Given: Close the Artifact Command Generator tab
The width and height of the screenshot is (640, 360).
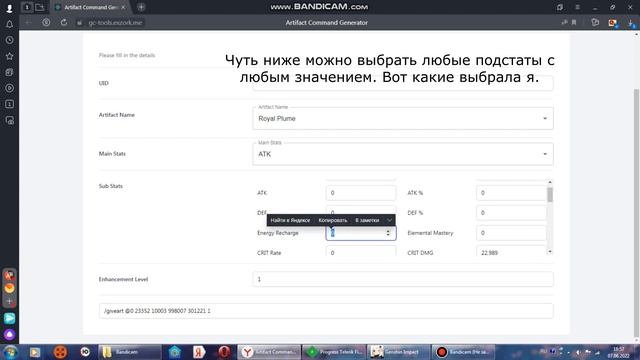Looking at the screenshot, I should coord(123,7).
